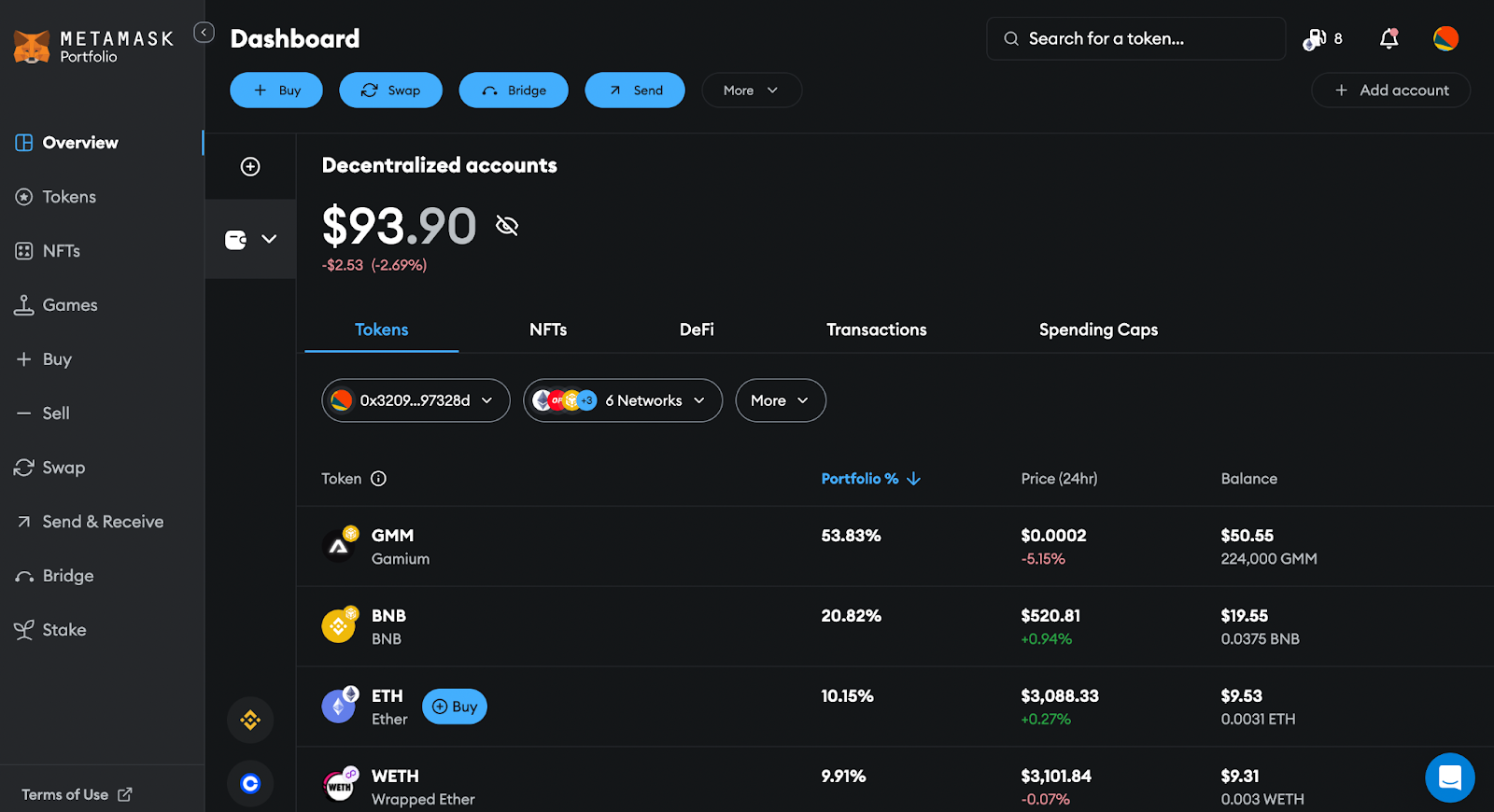The height and width of the screenshot is (812, 1494).
Task: Open Games in the sidebar
Action: [x=70, y=305]
